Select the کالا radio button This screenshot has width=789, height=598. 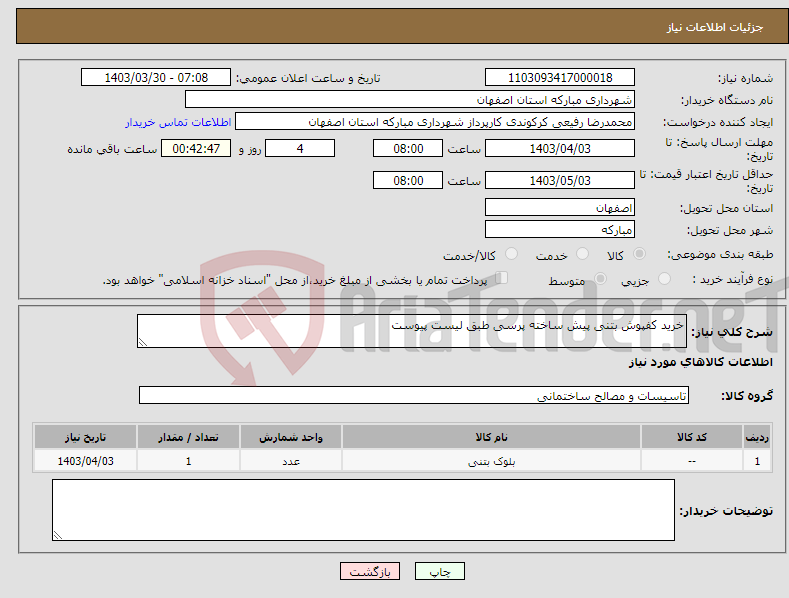point(640,254)
